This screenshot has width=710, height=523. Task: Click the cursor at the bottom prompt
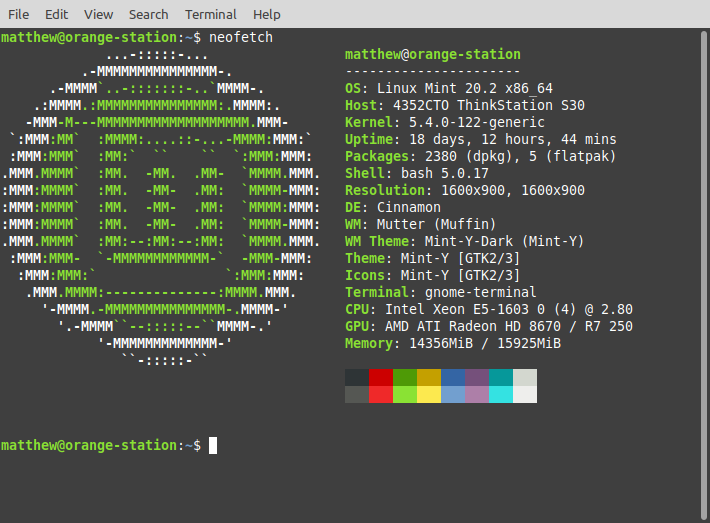point(213,445)
